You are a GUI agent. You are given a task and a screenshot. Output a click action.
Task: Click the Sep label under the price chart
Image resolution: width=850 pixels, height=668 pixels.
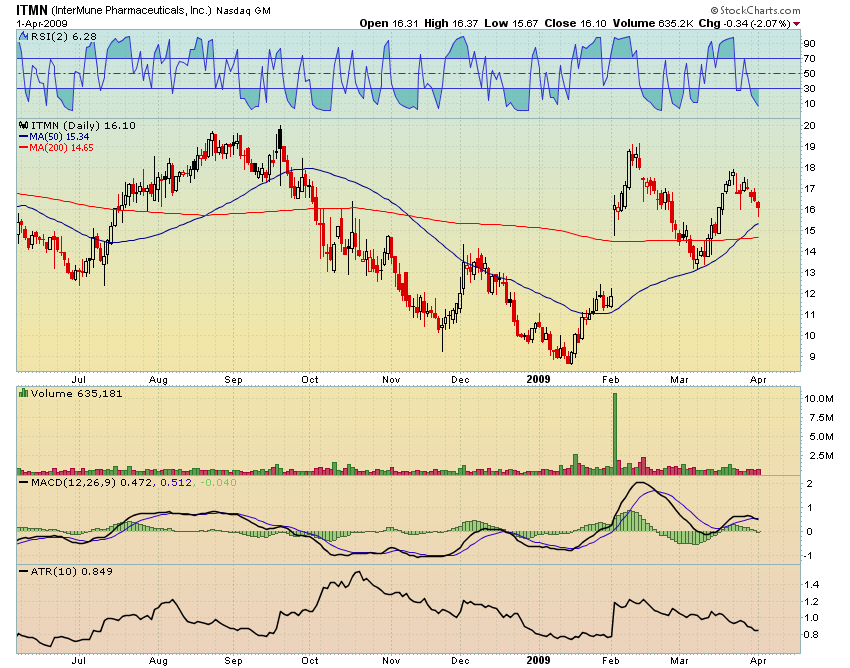233,380
